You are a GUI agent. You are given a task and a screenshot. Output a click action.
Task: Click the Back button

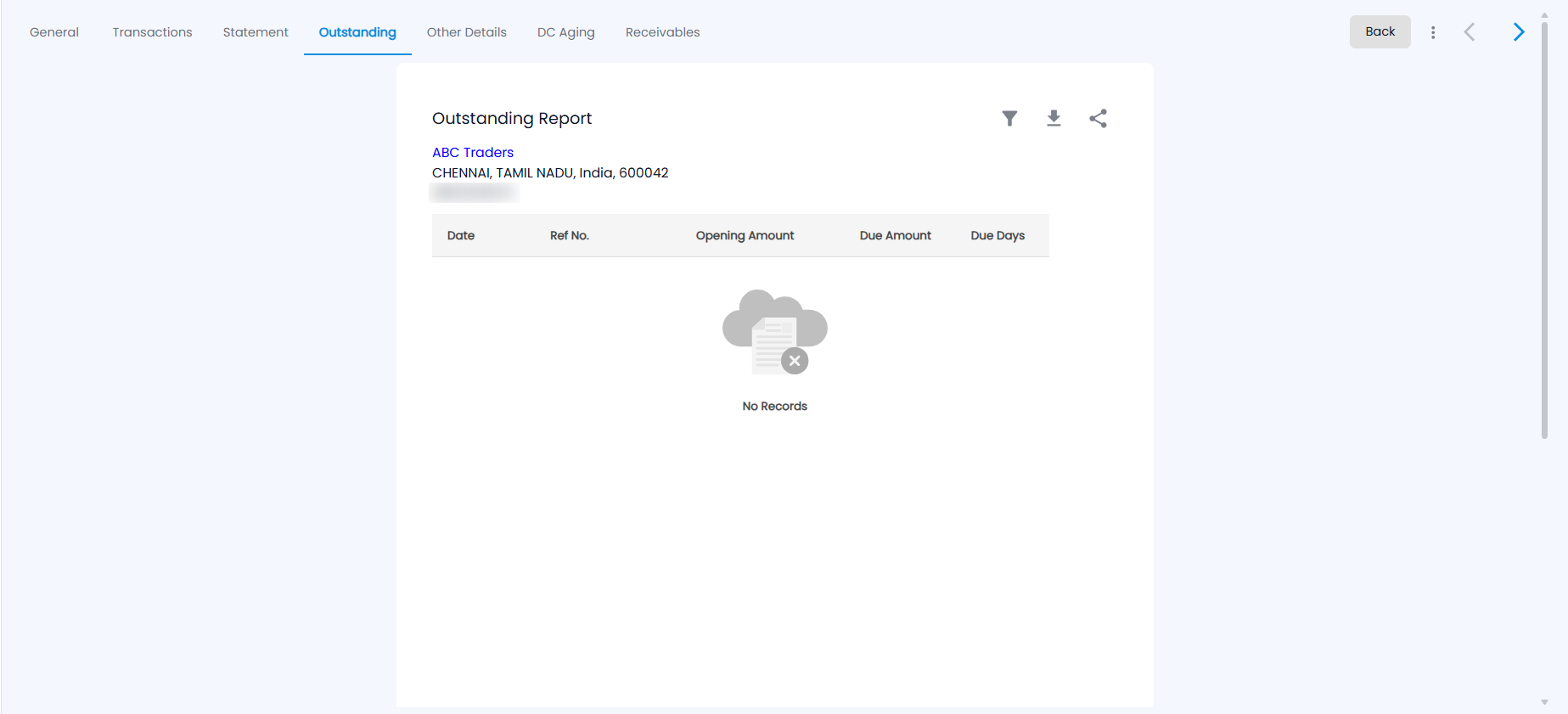click(1380, 31)
